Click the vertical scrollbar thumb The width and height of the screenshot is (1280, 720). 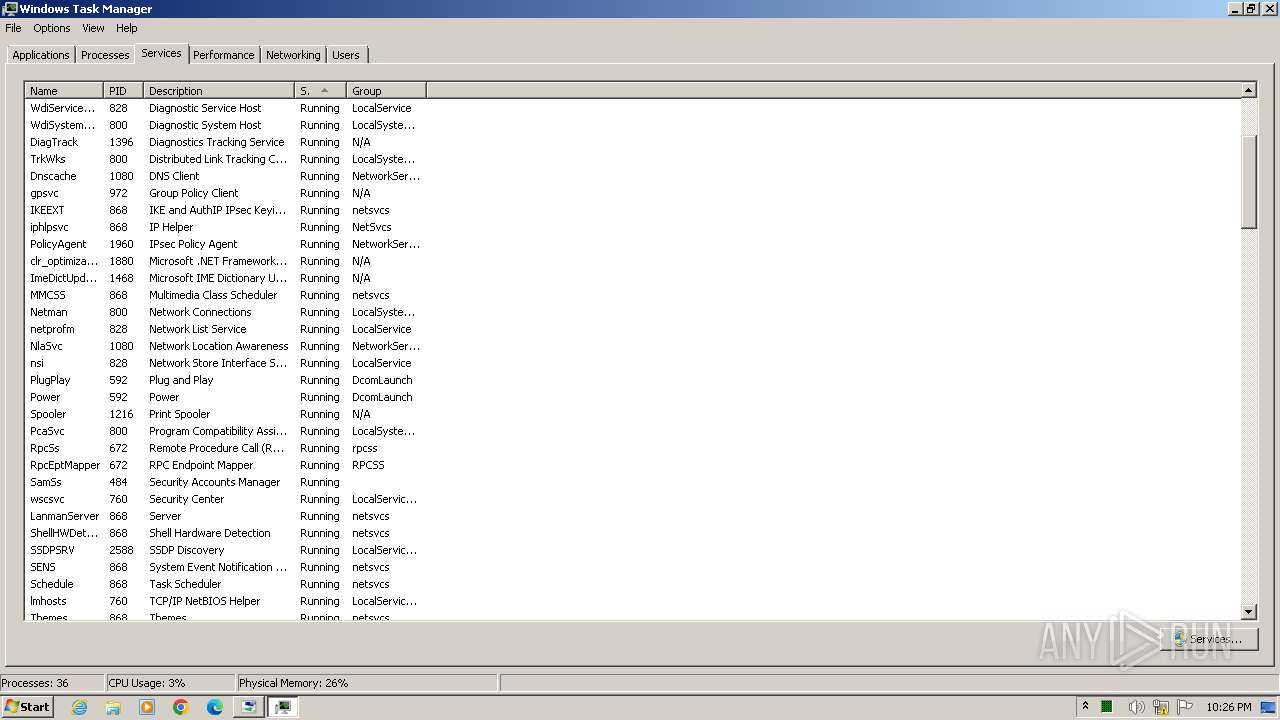[x=1249, y=182]
